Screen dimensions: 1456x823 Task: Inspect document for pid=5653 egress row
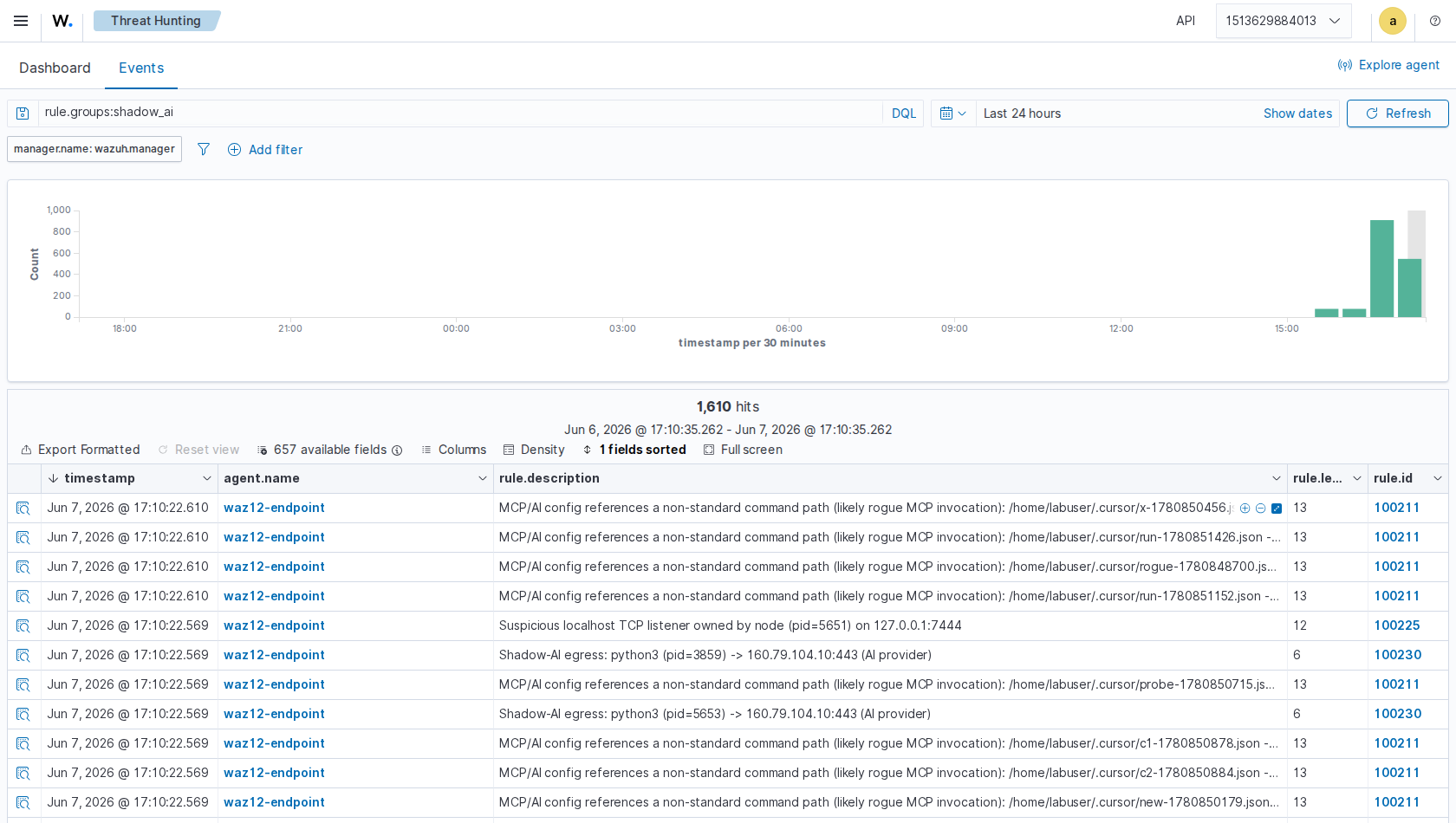23,715
